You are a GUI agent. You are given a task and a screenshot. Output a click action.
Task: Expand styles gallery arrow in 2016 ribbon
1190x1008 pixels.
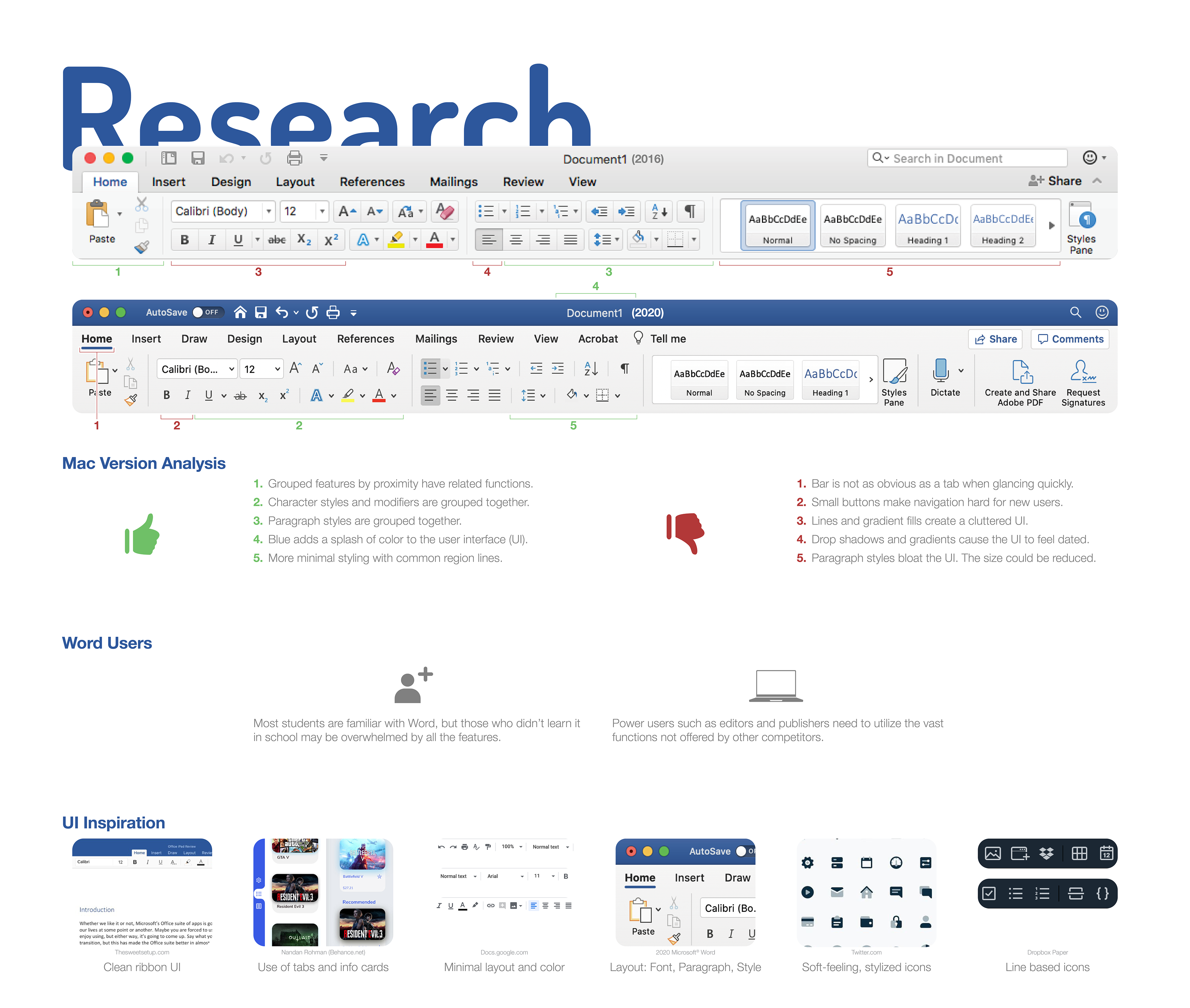click(x=1051, y=226)
